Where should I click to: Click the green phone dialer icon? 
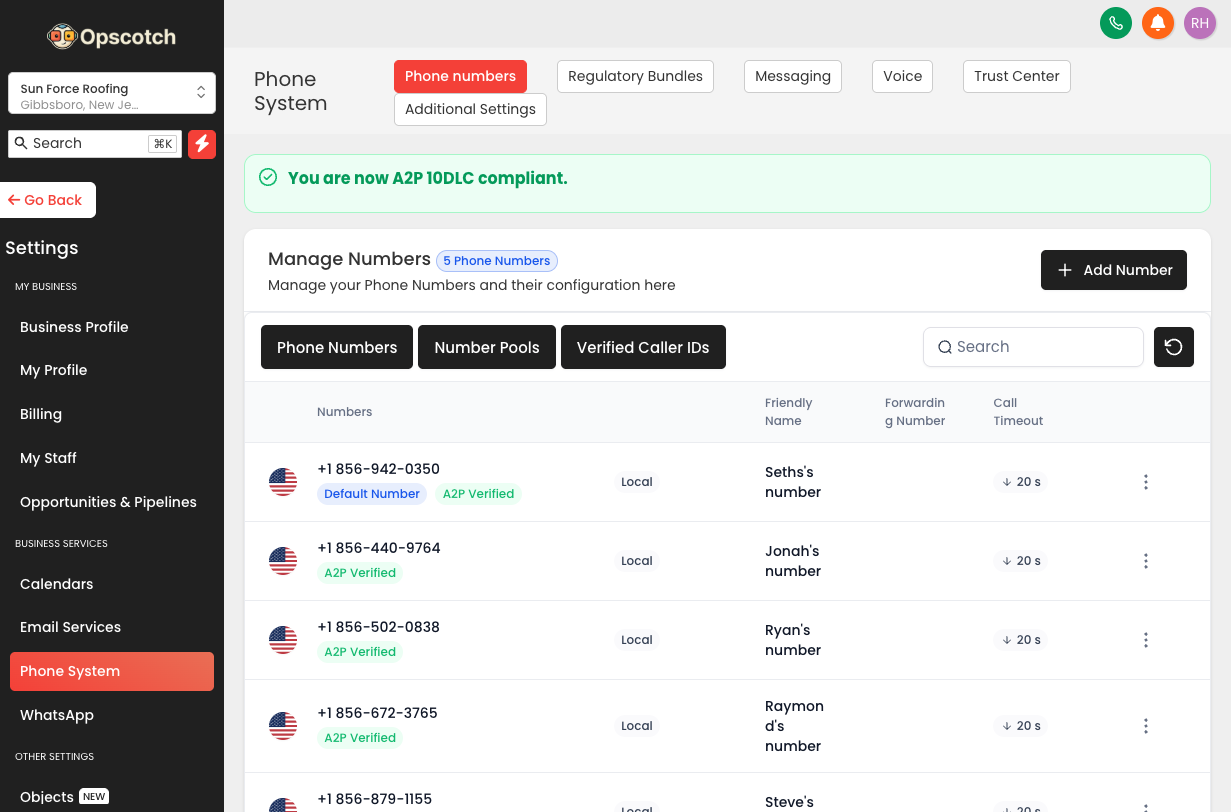coord(1115,23)
